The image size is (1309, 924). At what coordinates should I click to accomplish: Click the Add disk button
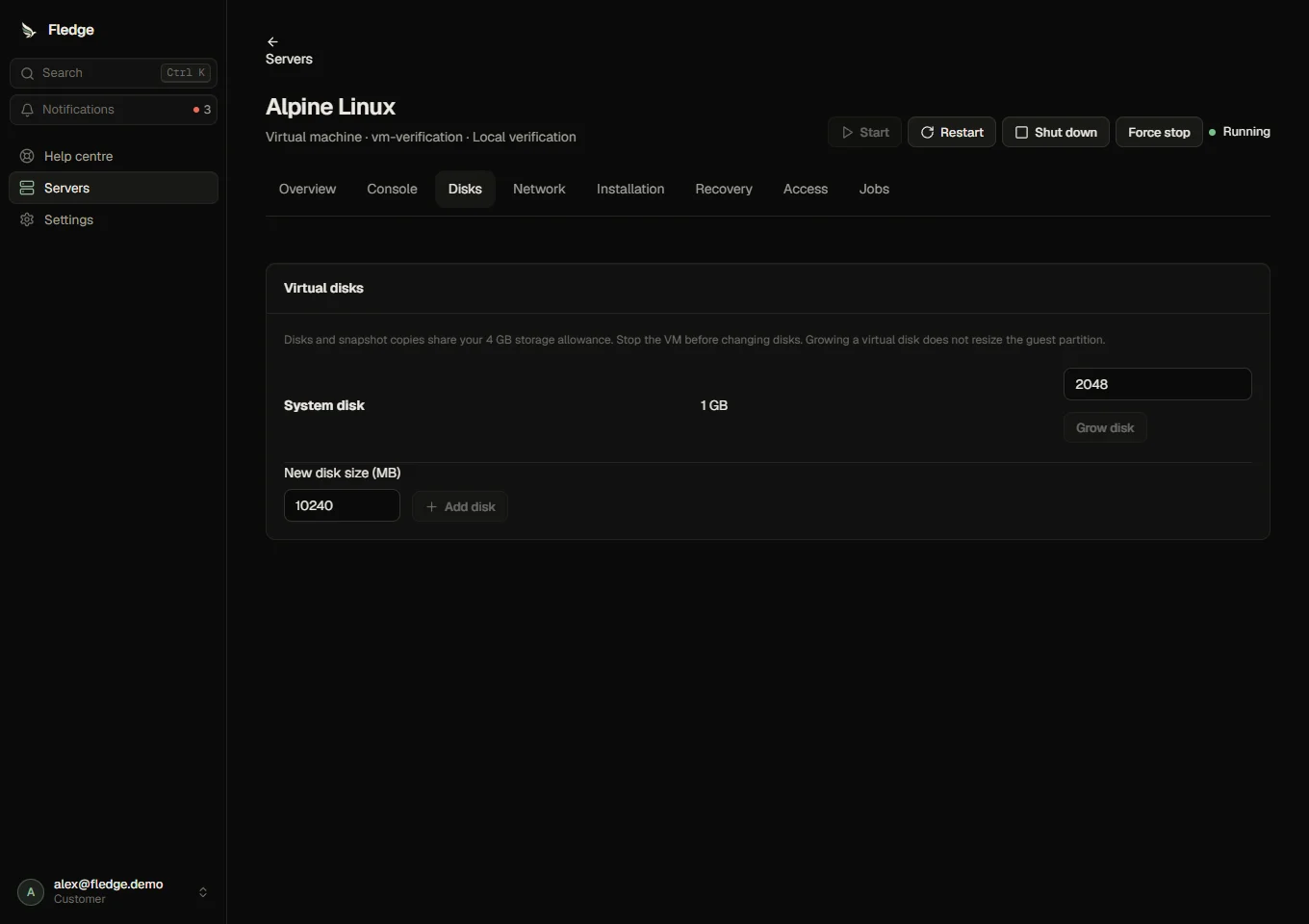460,506
